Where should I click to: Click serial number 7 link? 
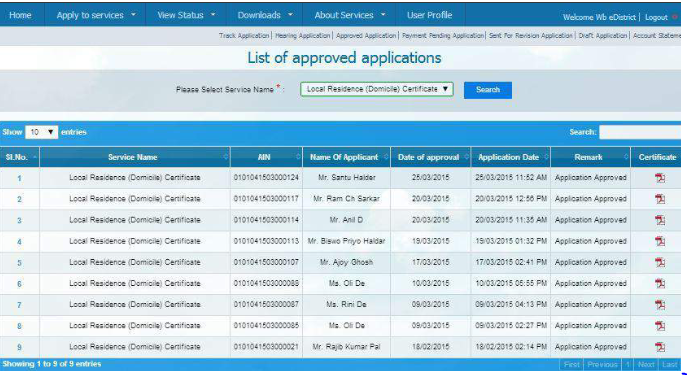coord(19,305)
